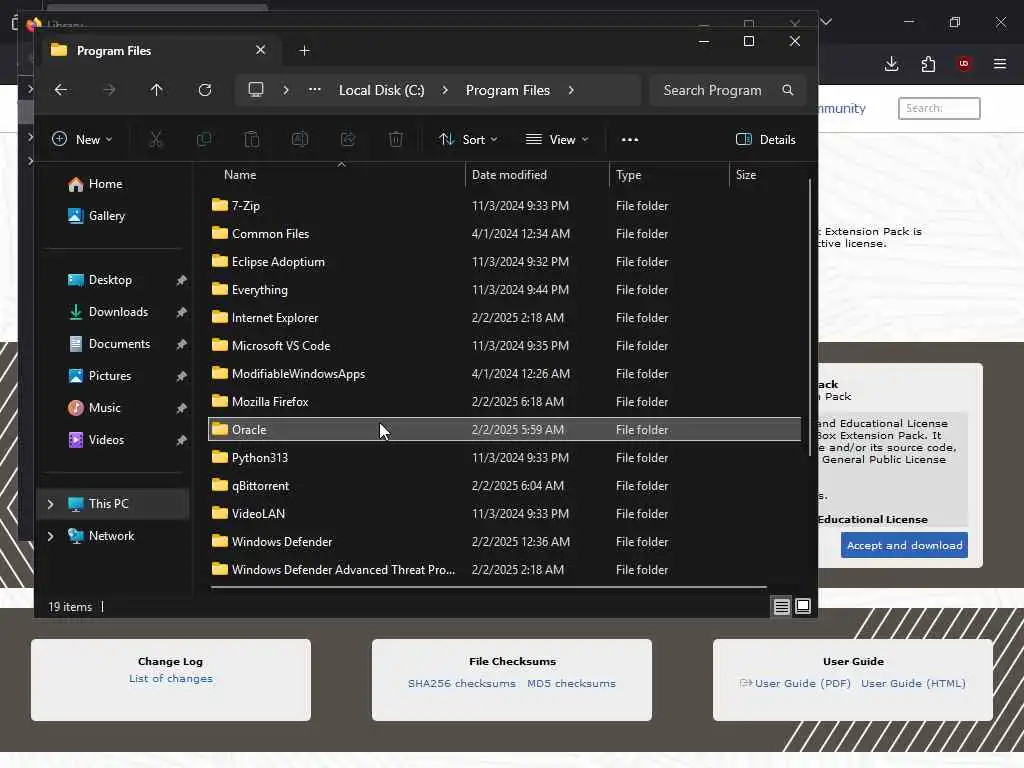The height and width of the screenshot is (768, 1024).
Task: Select the 7-Zip folder
Action: 504,206
